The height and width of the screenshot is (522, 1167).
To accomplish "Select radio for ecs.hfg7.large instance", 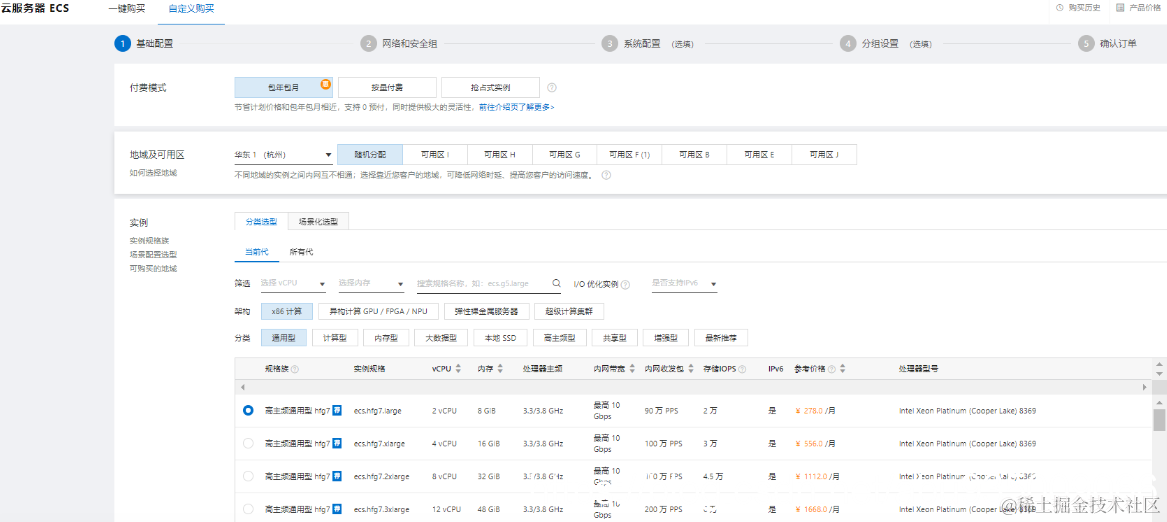I will click(248, 410).
